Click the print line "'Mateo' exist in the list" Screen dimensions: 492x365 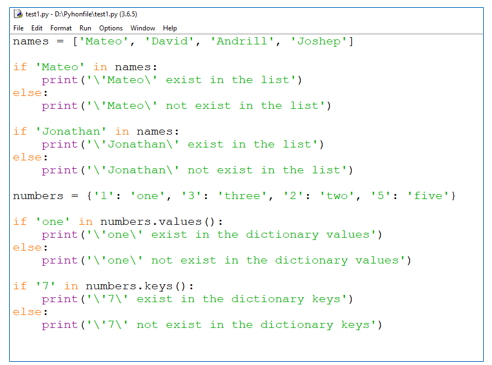coord(172,80)
